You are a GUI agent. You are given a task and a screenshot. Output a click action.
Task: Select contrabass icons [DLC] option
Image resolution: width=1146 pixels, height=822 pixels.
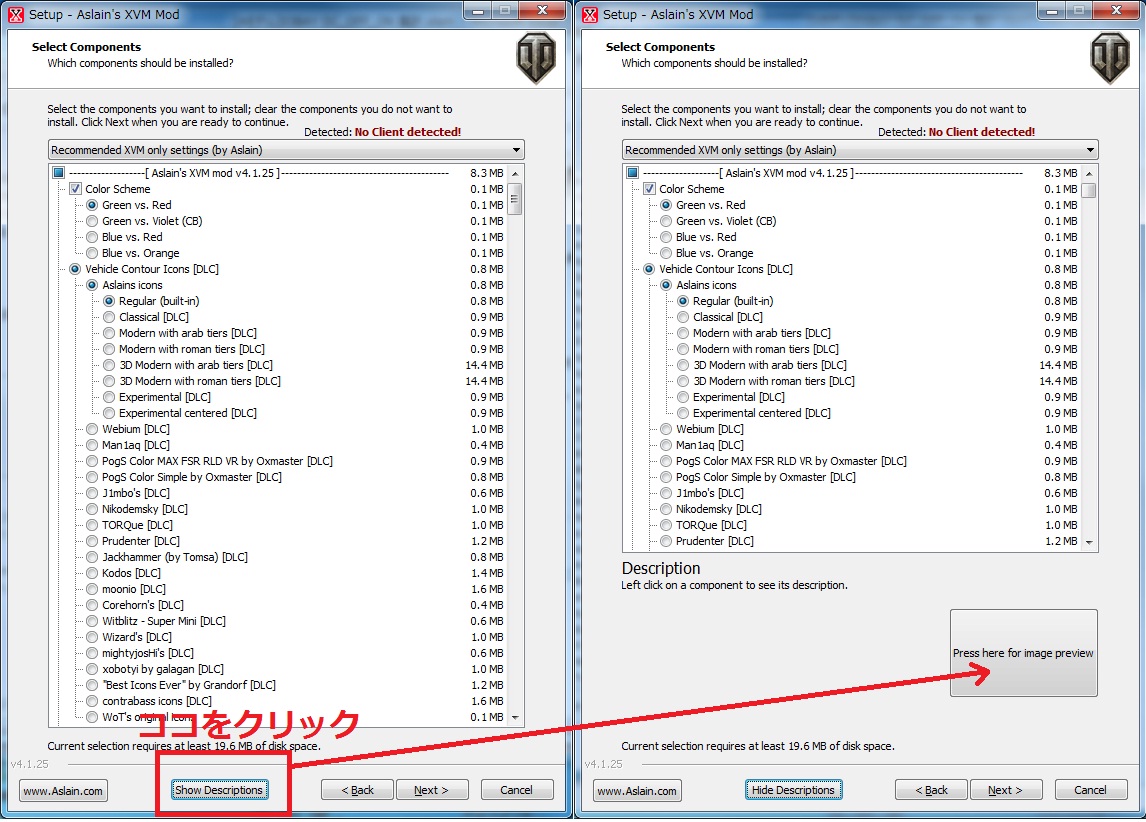coord(92,701)
